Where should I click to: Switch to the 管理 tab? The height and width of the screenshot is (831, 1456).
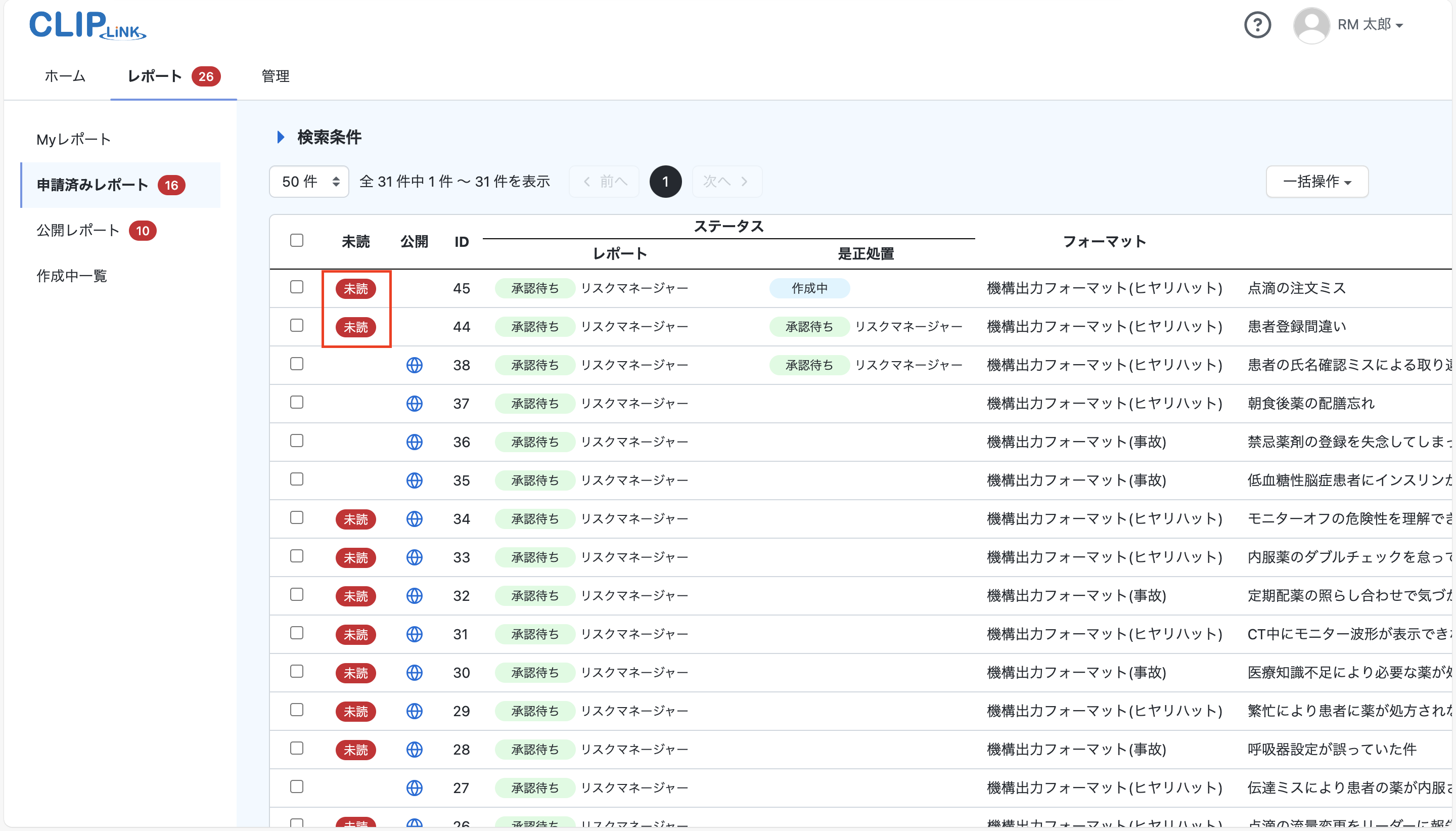pos(275,76)
